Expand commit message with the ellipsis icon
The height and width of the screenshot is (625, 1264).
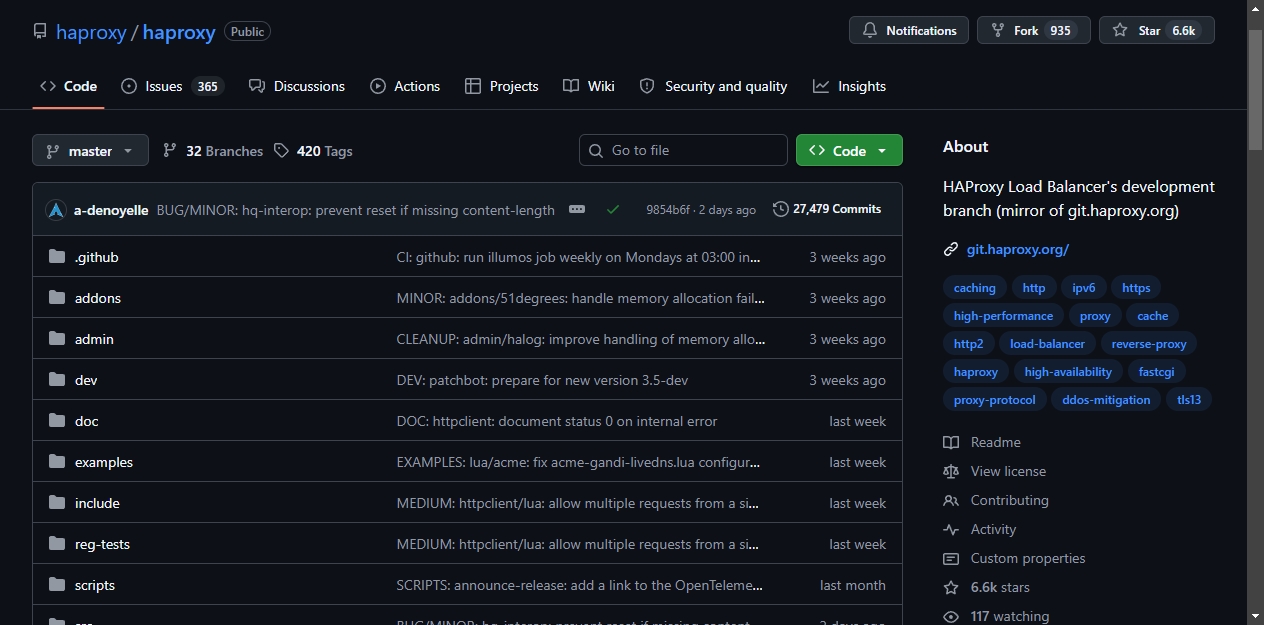pyautogui.click(x=577, y=209)
